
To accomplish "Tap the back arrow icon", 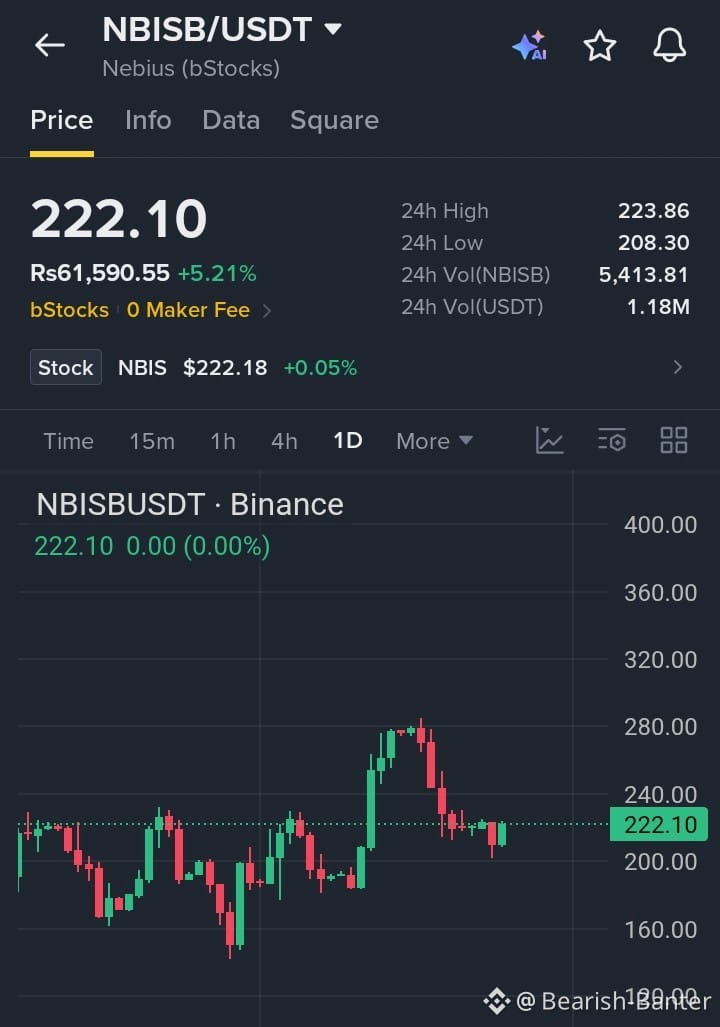I will [50, 45].
